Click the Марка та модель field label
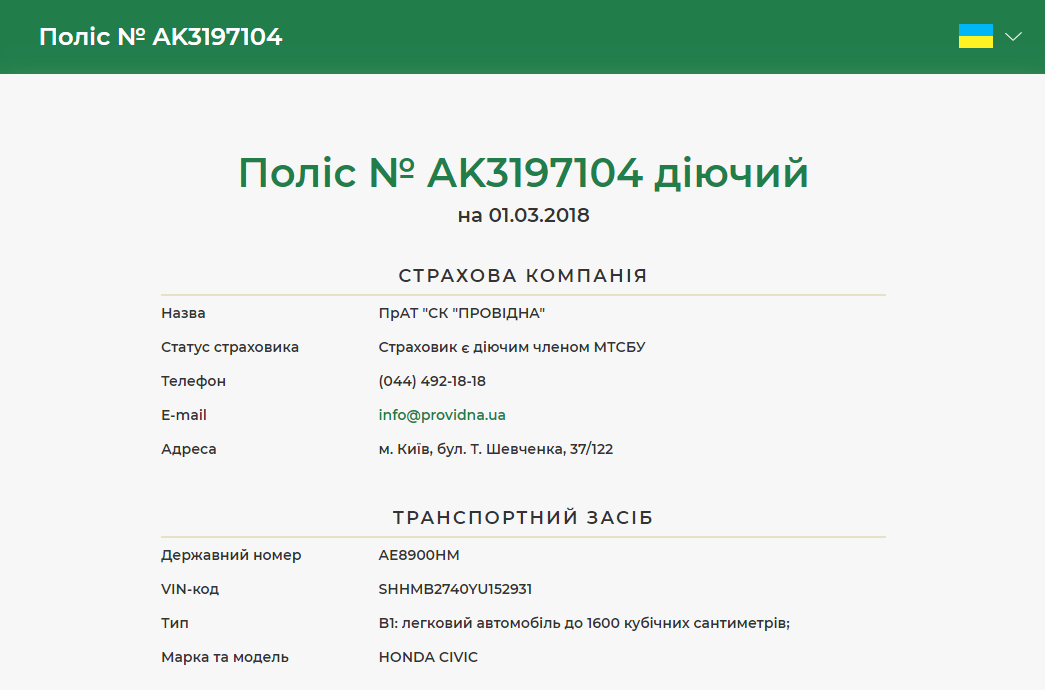1045x690 pixels. (225, 657)
